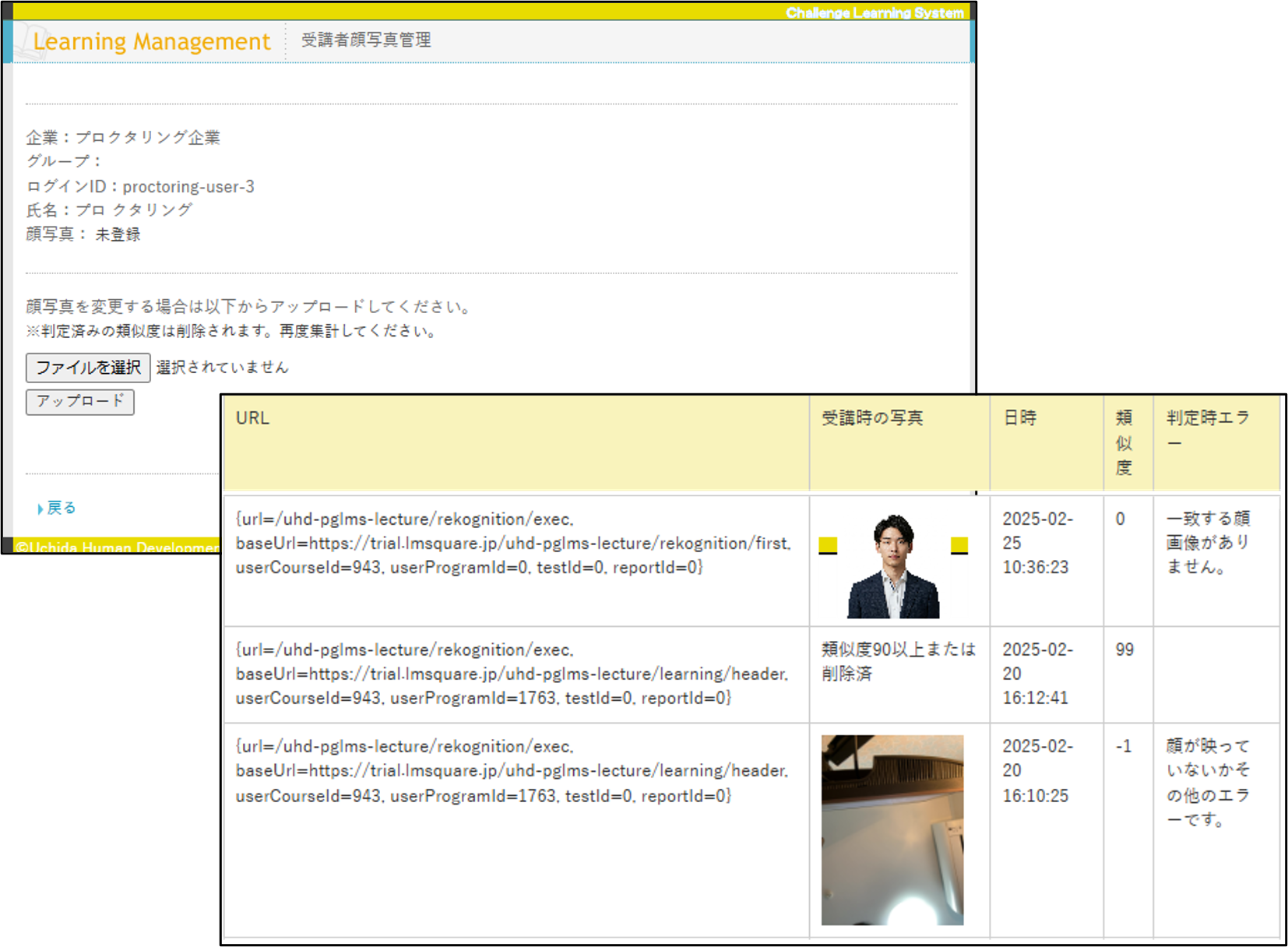Viewport: 1288px width, 947px height.
Task: Click the ファイルを選択 file chooser button
Action: click(x=88, y=368)
